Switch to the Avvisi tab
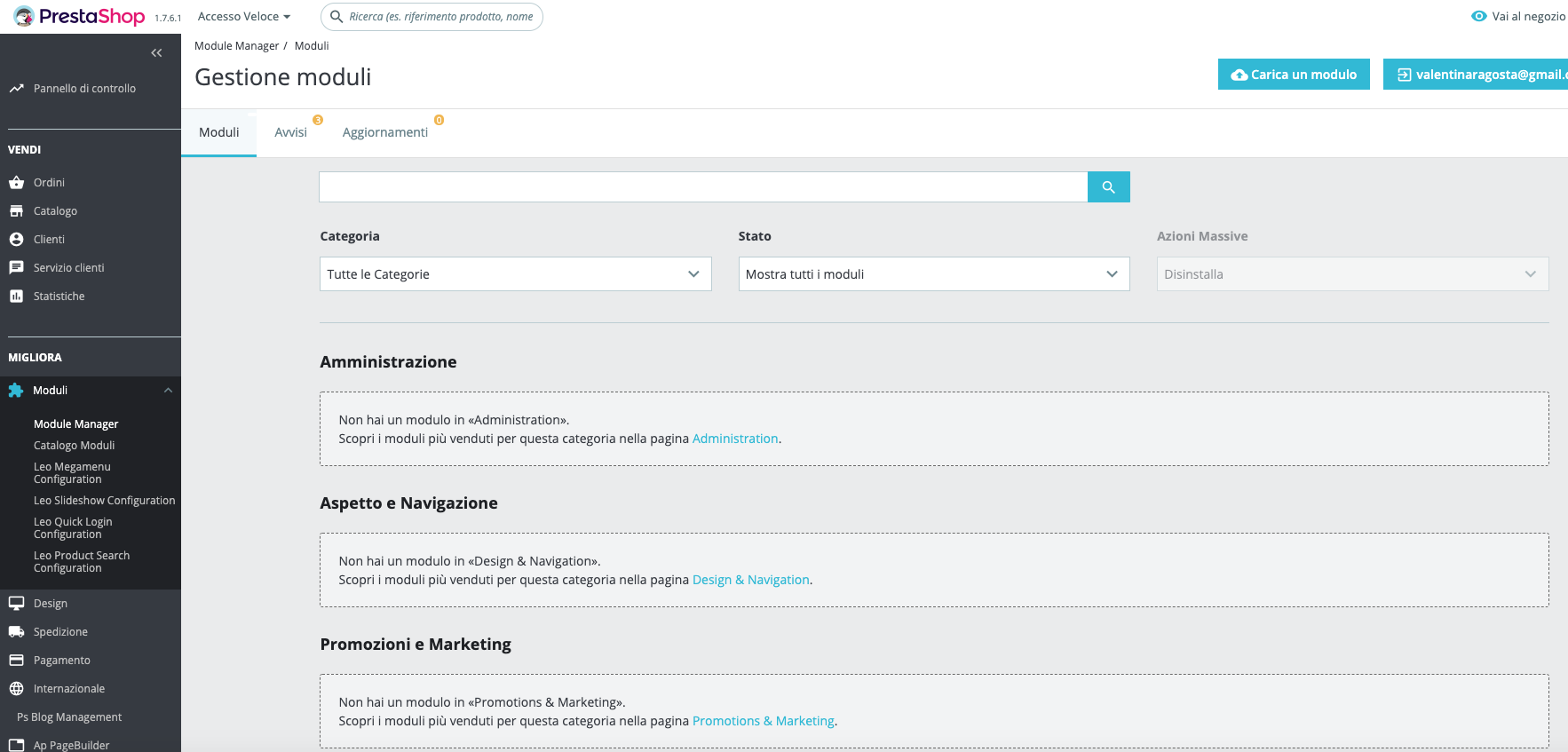The height and width of the screenshot is (752, 1568). pos(290,132)
